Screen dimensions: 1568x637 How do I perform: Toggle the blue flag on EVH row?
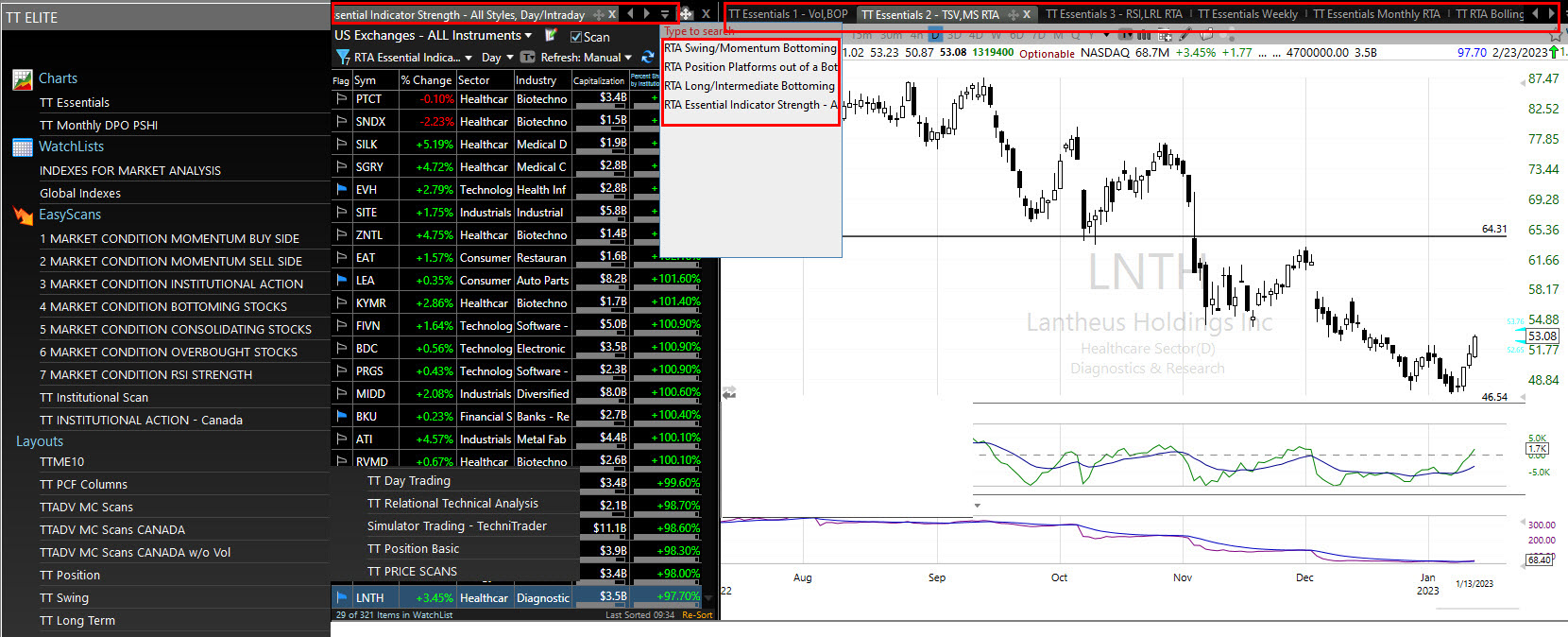342,190
